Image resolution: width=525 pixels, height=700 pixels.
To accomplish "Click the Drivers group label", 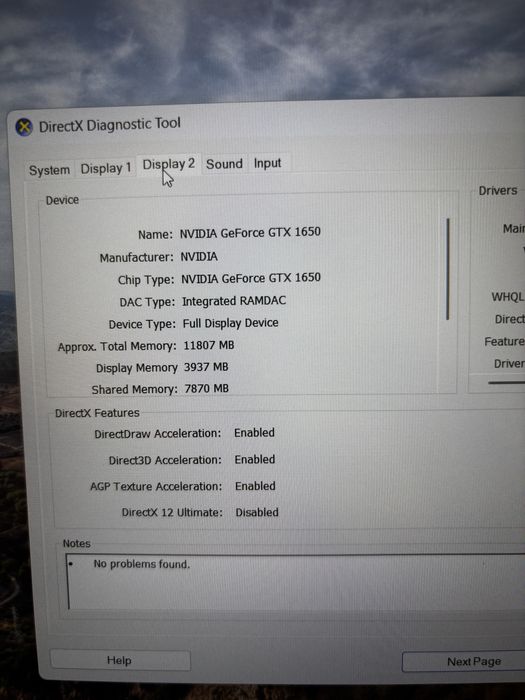I will coord(498,191).
